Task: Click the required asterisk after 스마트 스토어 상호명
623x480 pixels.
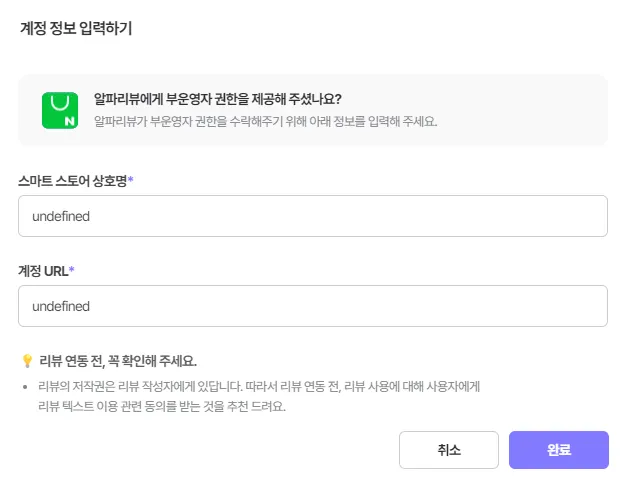Action: coord(131,181)
